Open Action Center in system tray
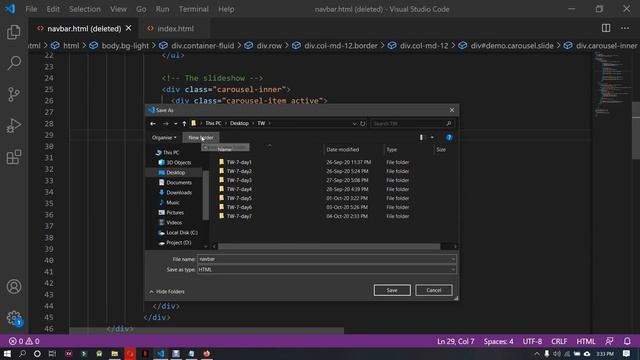 click(x=627, y=353)
